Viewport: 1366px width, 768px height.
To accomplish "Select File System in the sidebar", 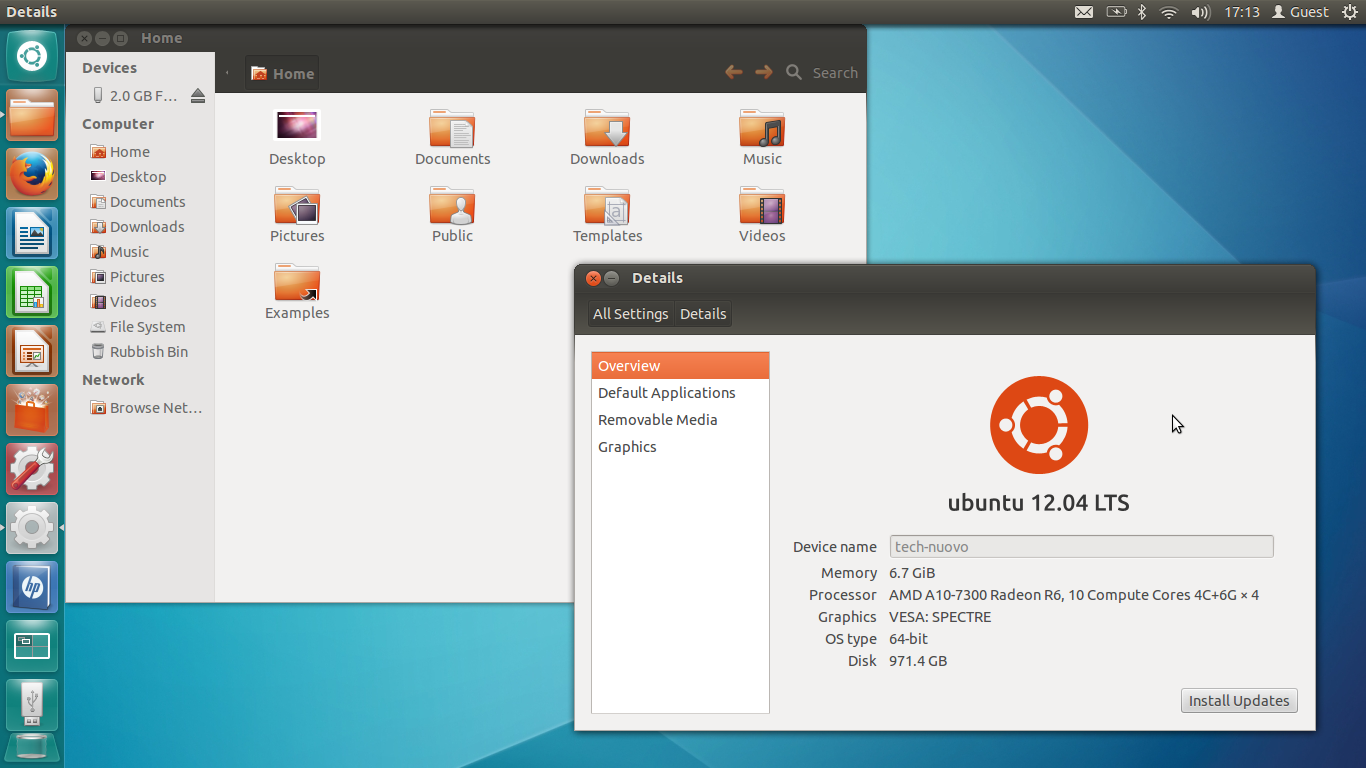I will tap(140, 327).
